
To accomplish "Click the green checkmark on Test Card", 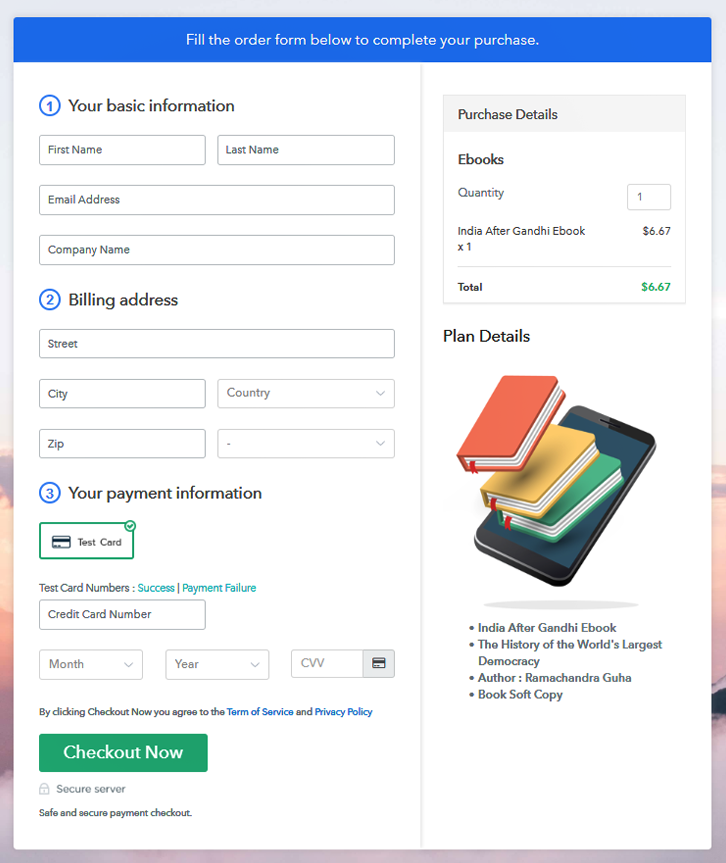I will 130,525.
